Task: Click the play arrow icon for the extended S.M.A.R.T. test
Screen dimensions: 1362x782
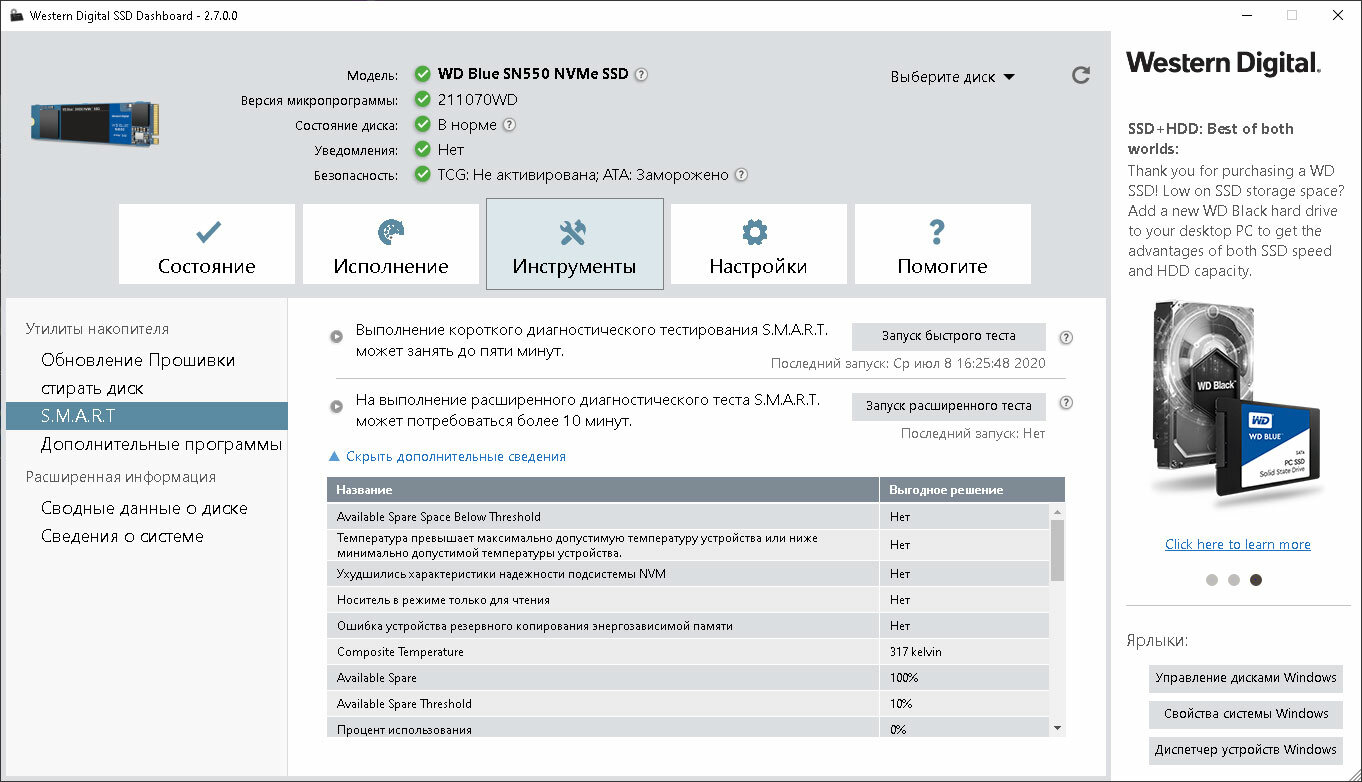Action: click(337, 406)
